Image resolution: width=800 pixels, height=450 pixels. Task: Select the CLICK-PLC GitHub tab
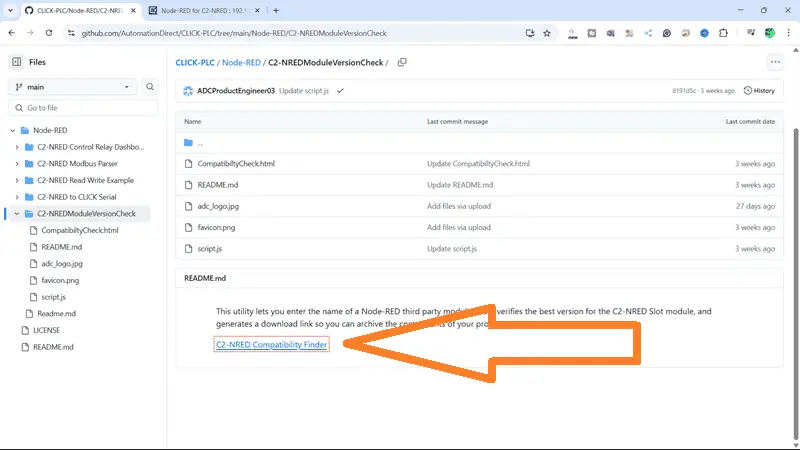point(80,10)
